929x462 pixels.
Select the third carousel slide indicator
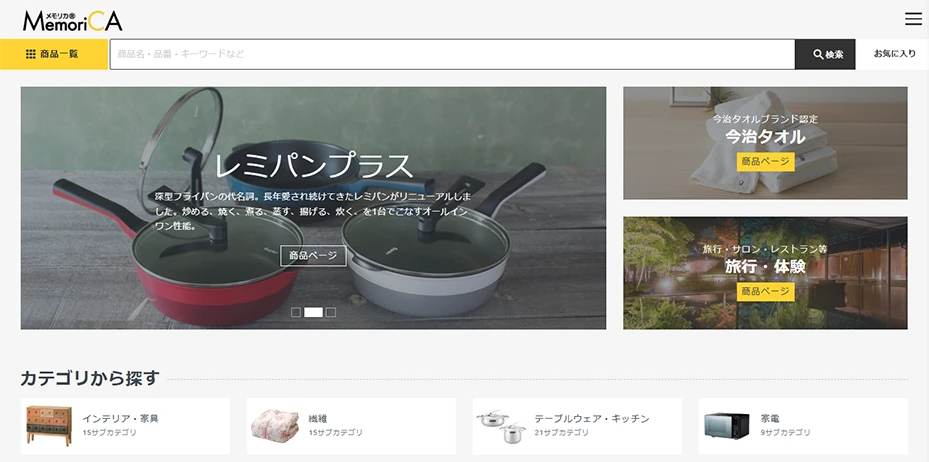pyautogui.click(x=331, y=312)
